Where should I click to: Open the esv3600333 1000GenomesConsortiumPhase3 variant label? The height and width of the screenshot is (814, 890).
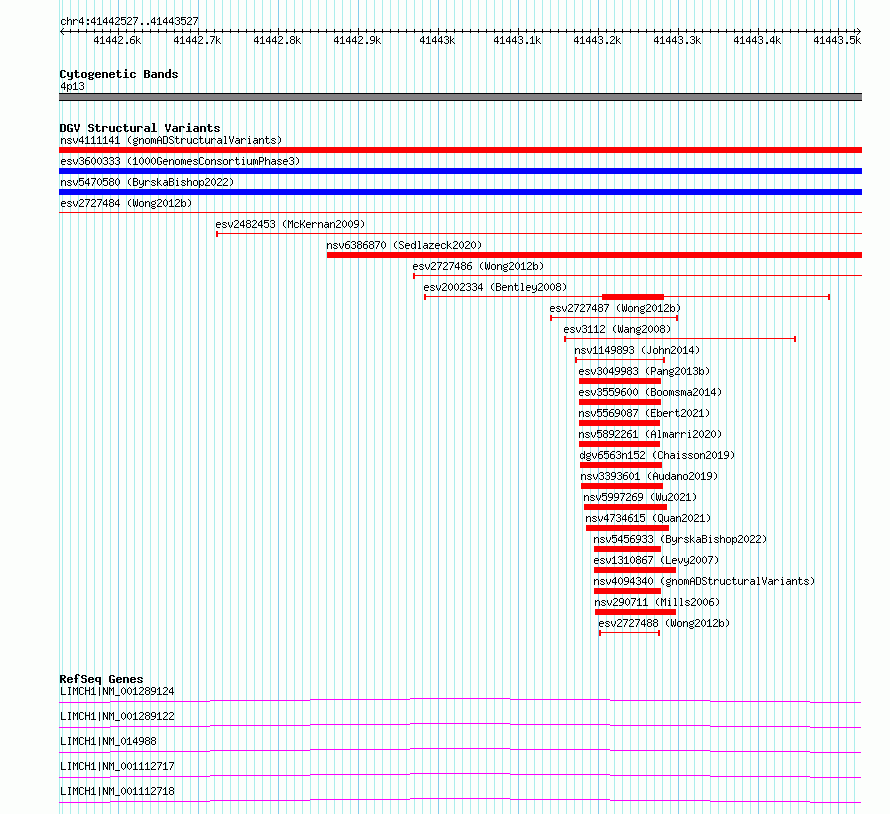[180, 161]
